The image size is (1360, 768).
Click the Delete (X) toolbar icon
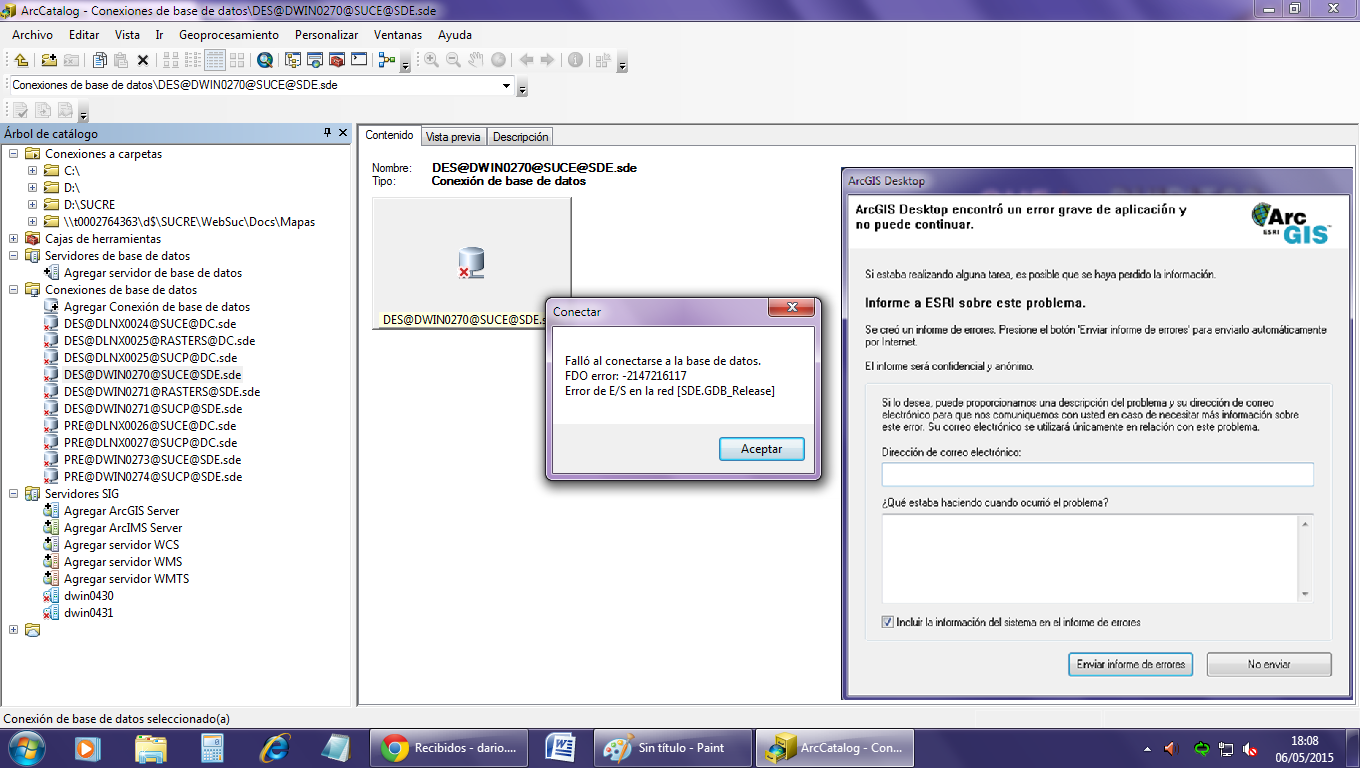(143, 60)
